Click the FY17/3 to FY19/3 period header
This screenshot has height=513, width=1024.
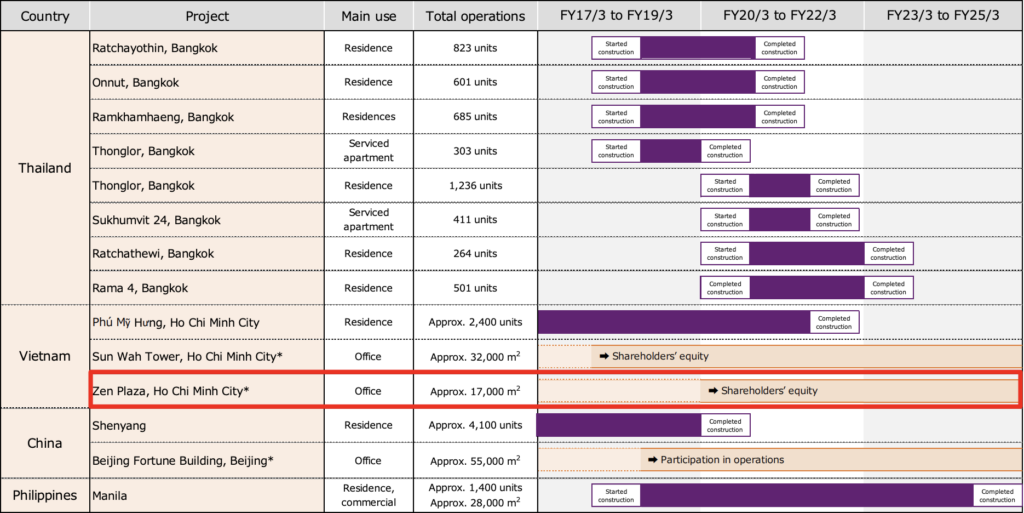click(618, 16)
